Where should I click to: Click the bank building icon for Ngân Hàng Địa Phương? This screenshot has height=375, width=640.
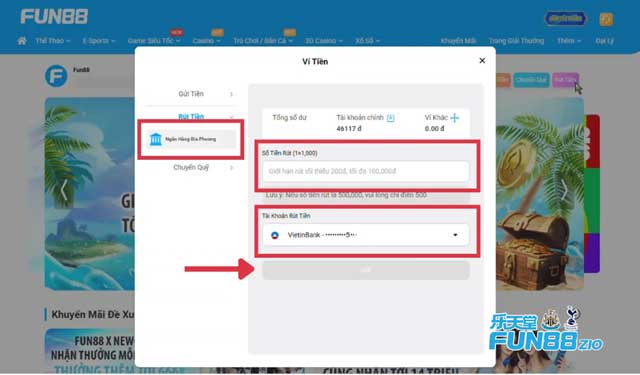[156, 139]
